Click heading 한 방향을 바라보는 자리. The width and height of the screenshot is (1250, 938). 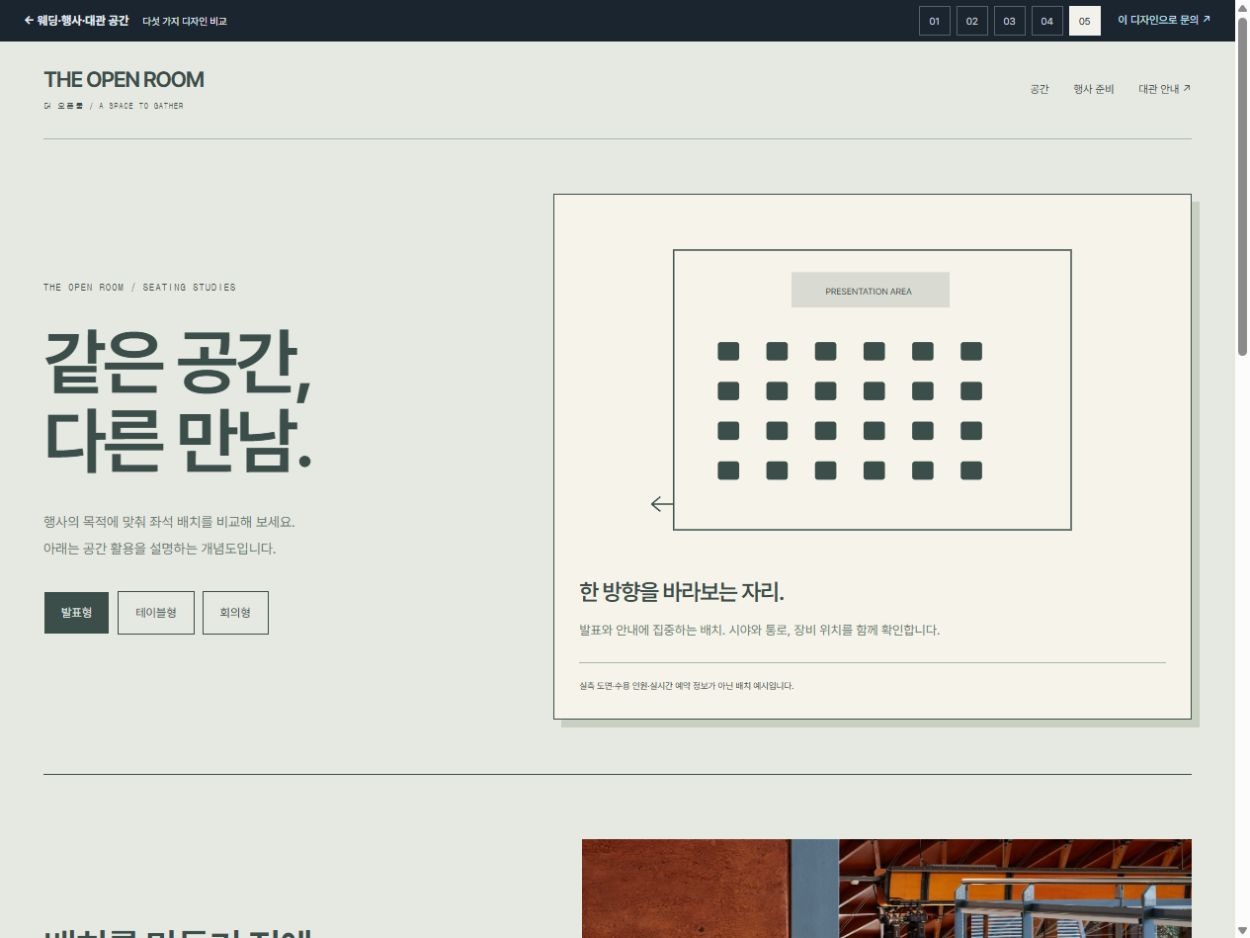682,591
